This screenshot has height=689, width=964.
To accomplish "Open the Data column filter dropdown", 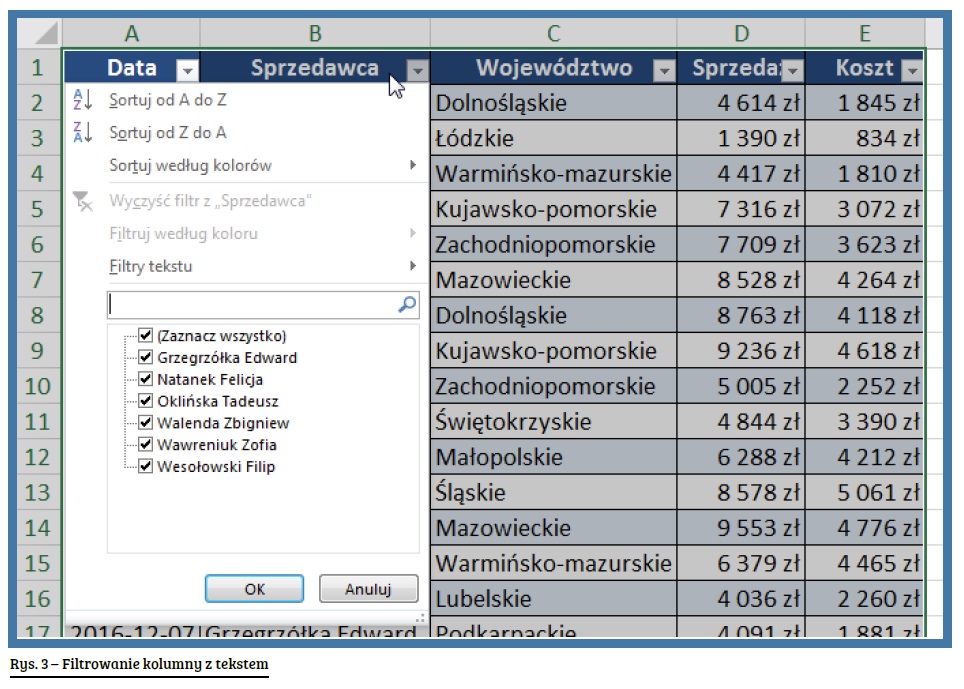I will point(187,70).
